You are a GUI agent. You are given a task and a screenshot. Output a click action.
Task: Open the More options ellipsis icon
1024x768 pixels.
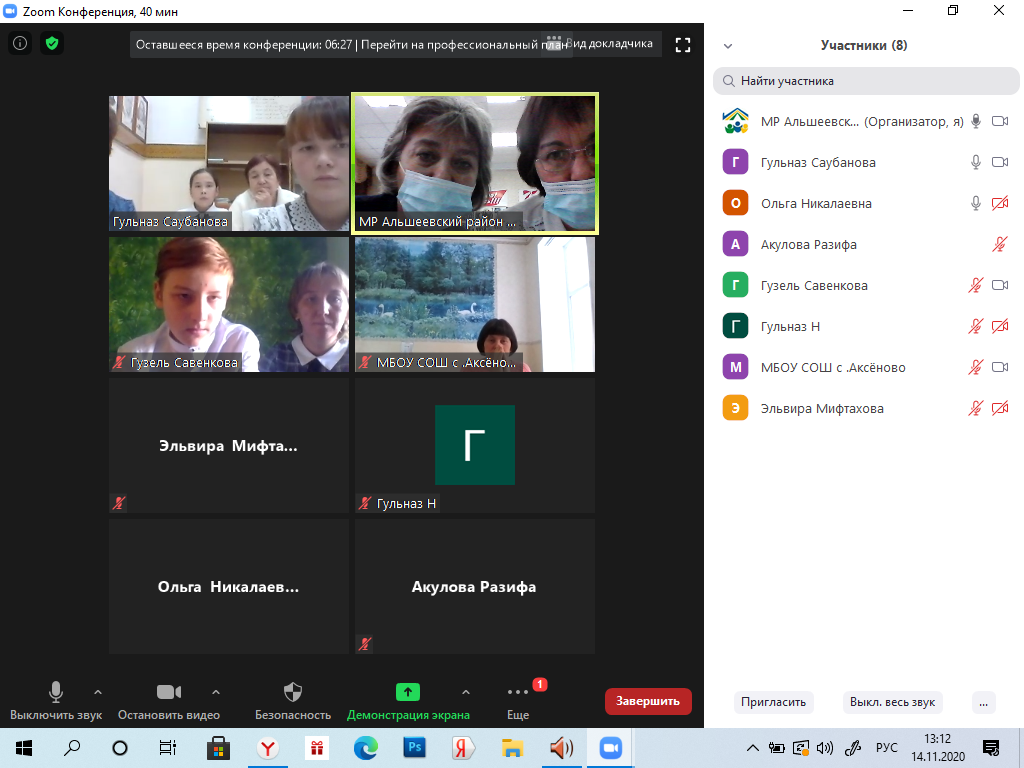tap(518, 692)
